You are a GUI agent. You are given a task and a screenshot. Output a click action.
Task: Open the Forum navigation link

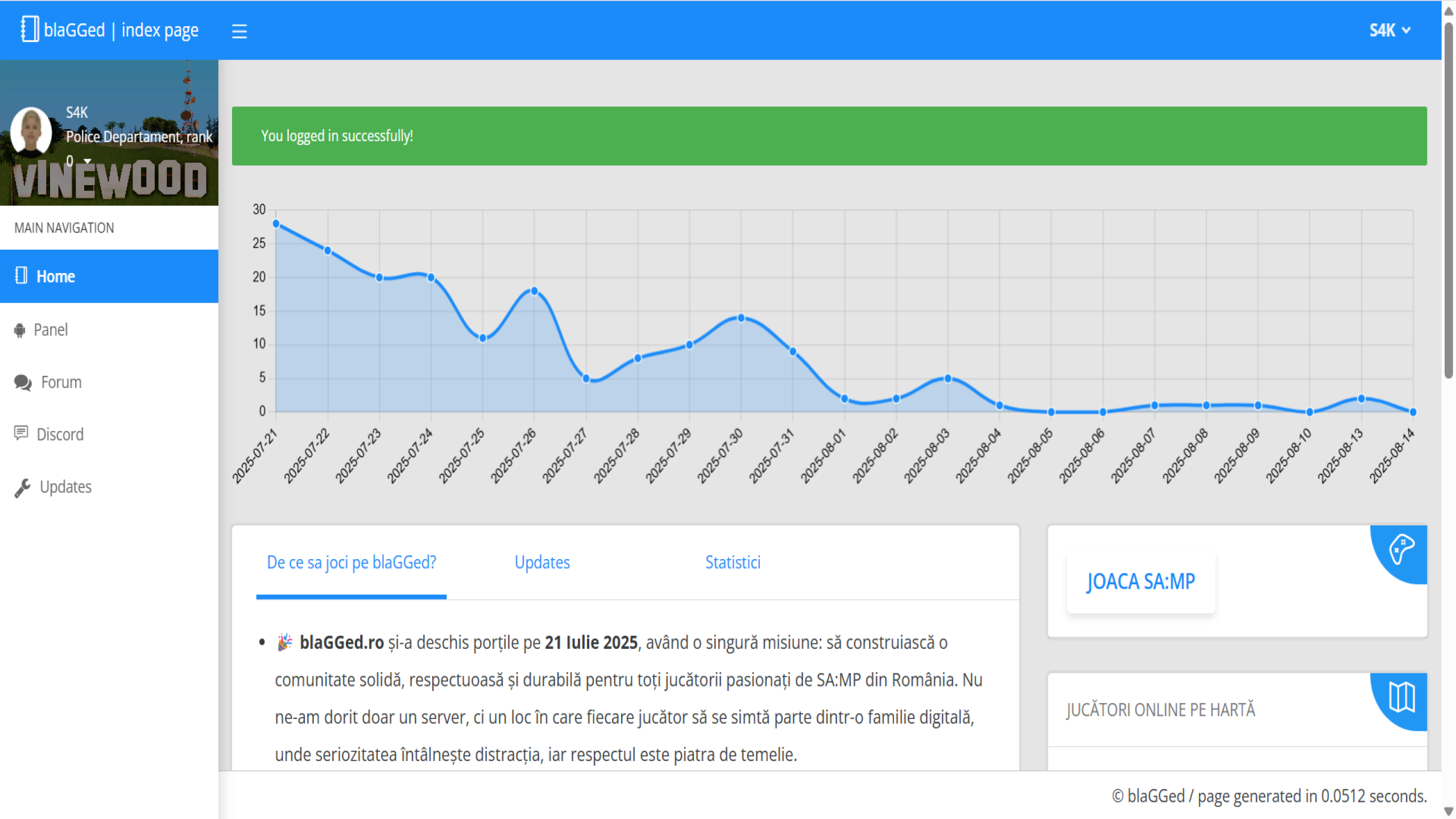click(x=61, y=382)
